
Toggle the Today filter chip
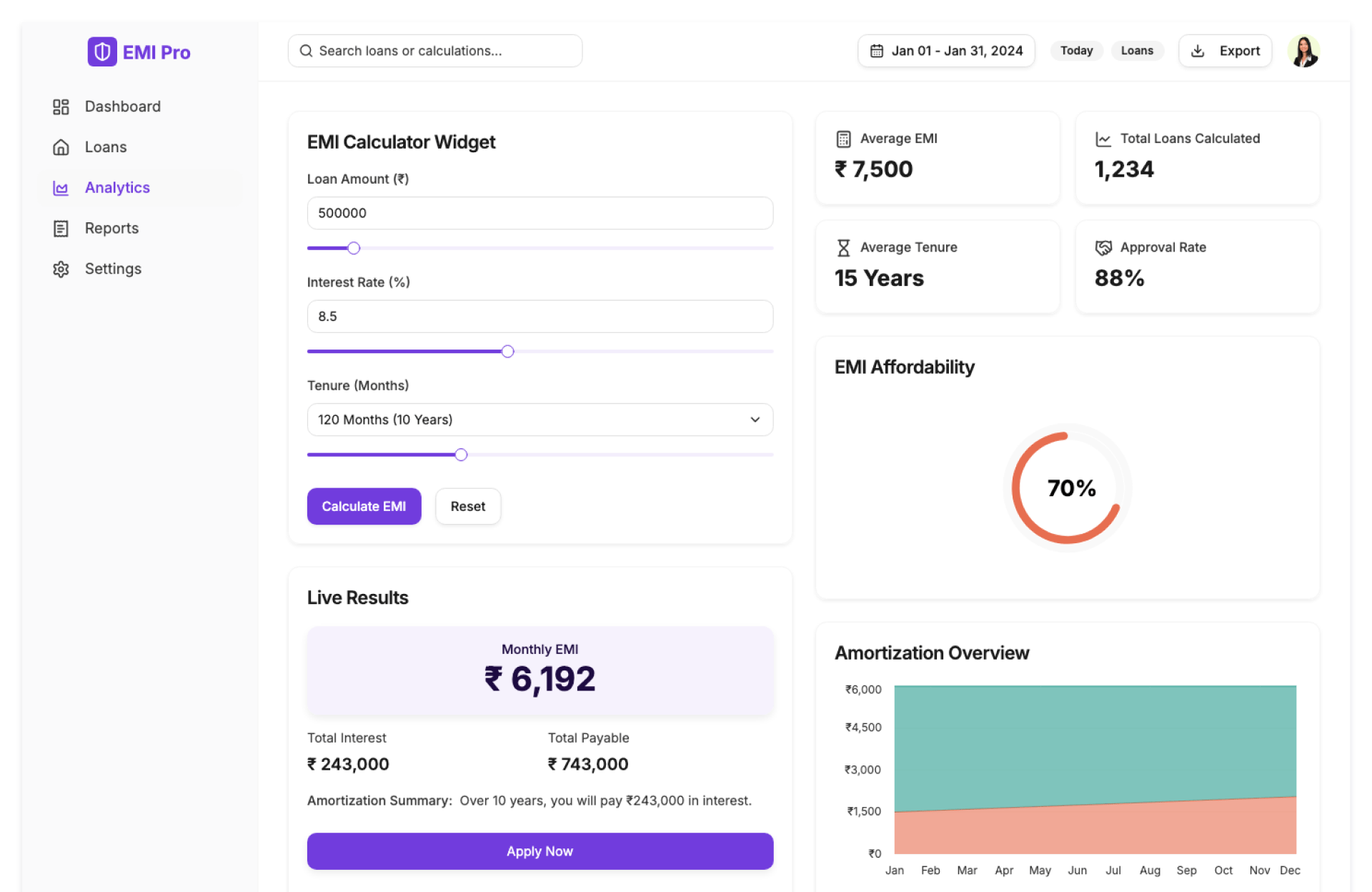pyautogui.click(x=1076, y=51)
